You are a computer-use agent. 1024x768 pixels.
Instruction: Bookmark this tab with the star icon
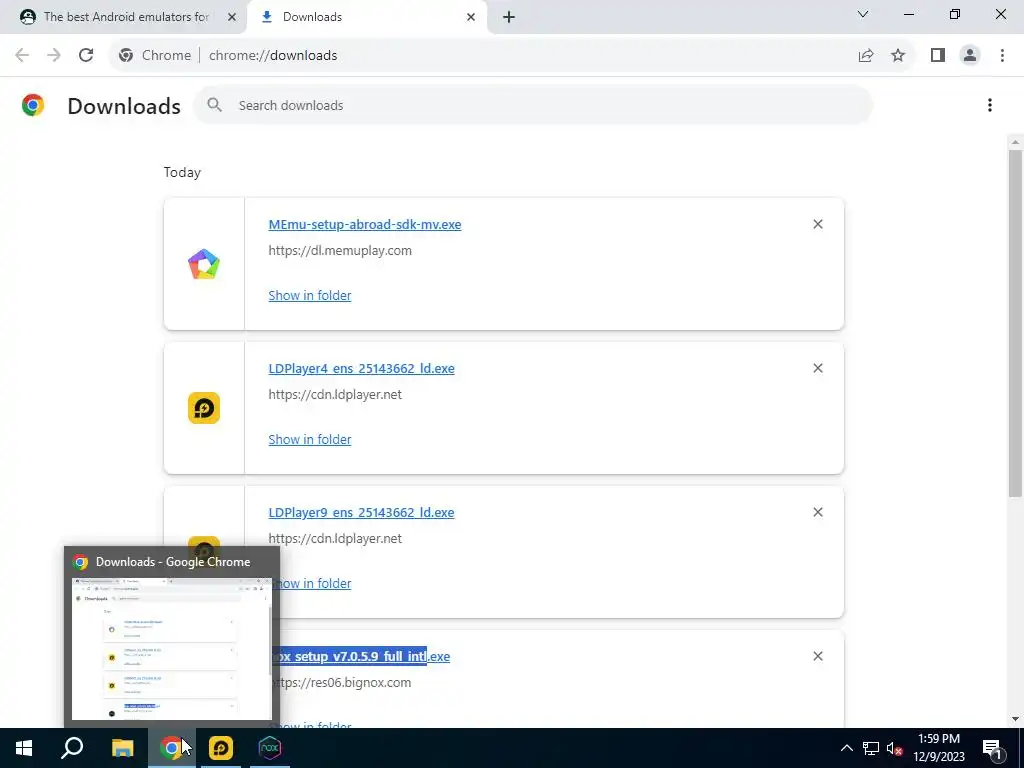click(x=898, y=56)
